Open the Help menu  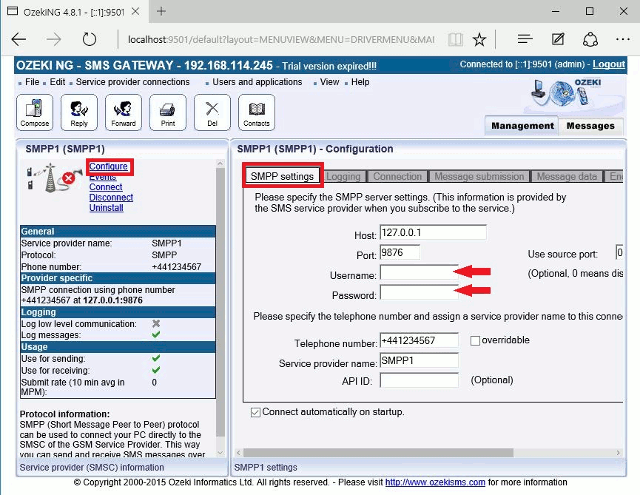pos(360,82)
